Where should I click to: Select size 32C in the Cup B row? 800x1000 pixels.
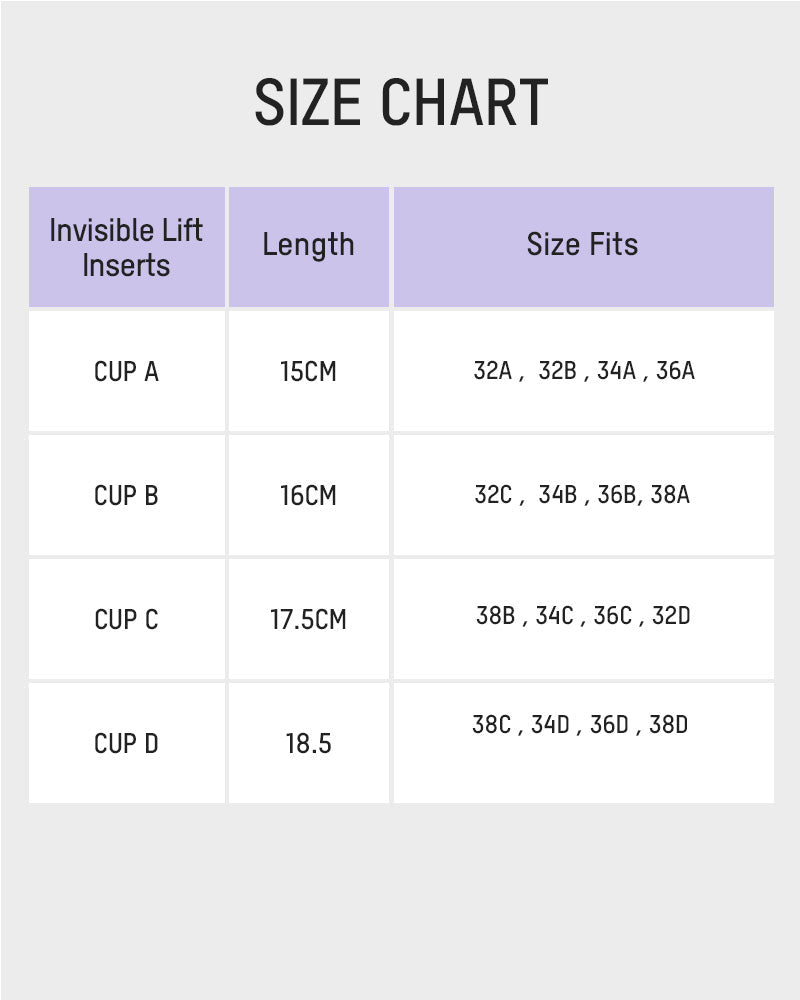click(x=493, y=495)
